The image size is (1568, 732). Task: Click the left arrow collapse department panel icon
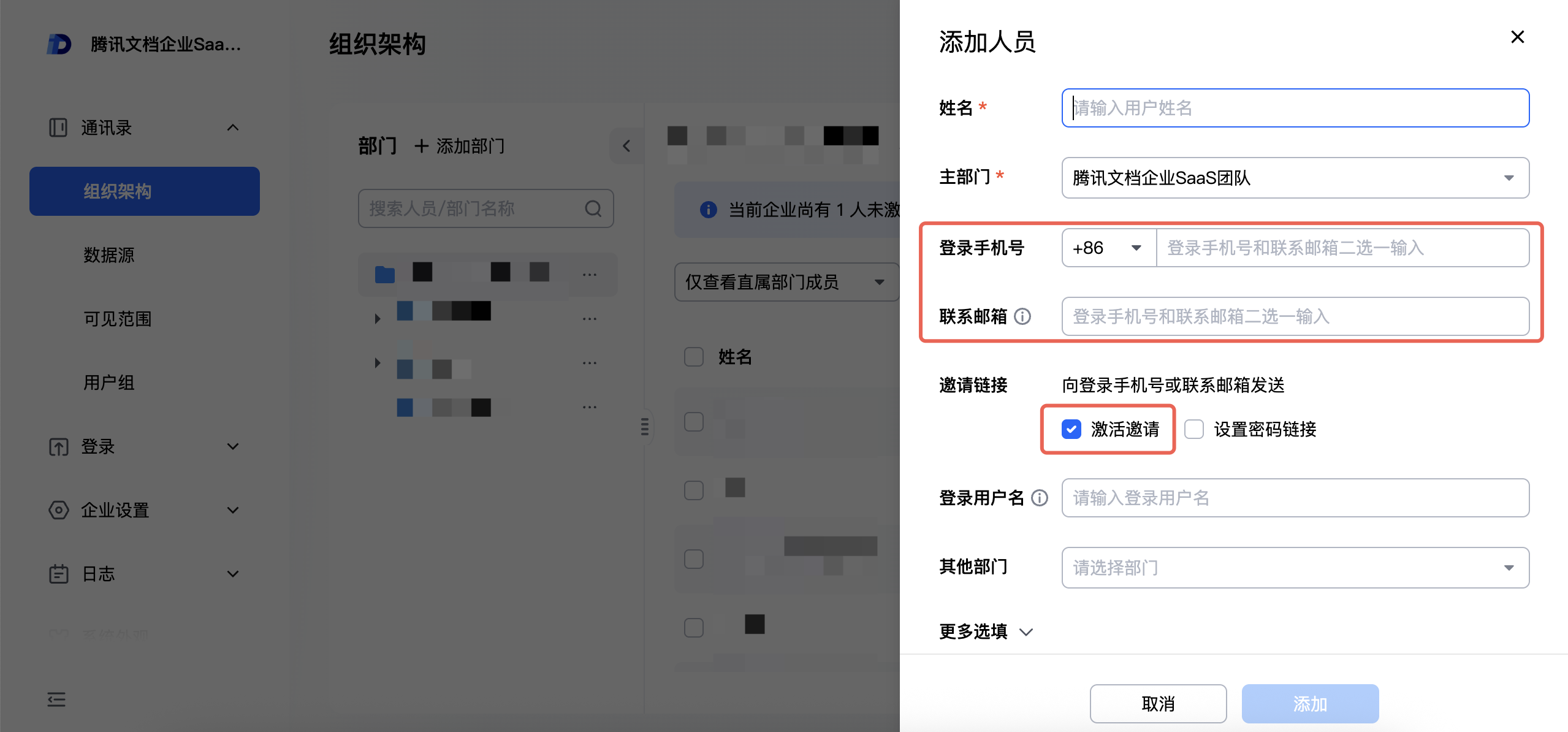coord(626,146)
